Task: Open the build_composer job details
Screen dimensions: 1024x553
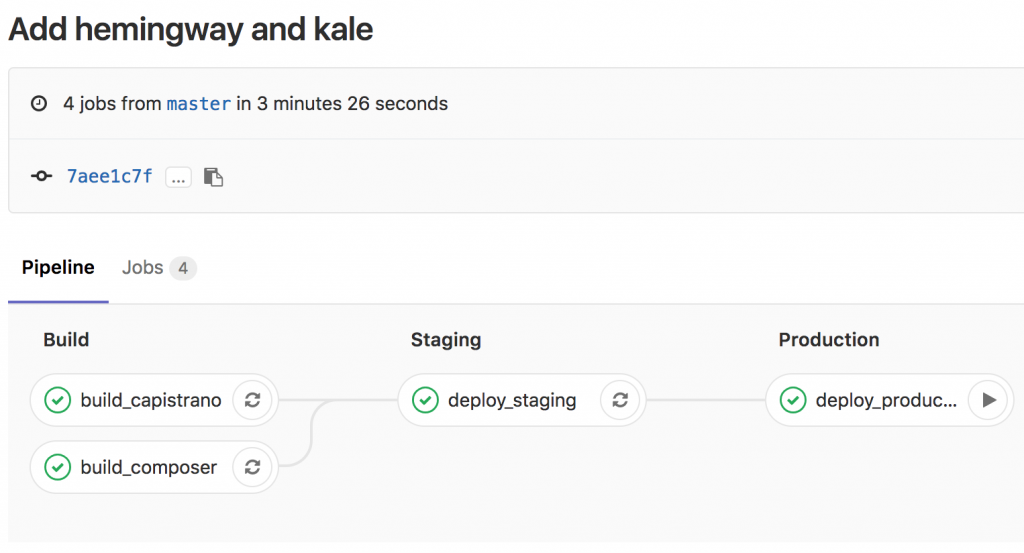Action: tap(149, 467)
